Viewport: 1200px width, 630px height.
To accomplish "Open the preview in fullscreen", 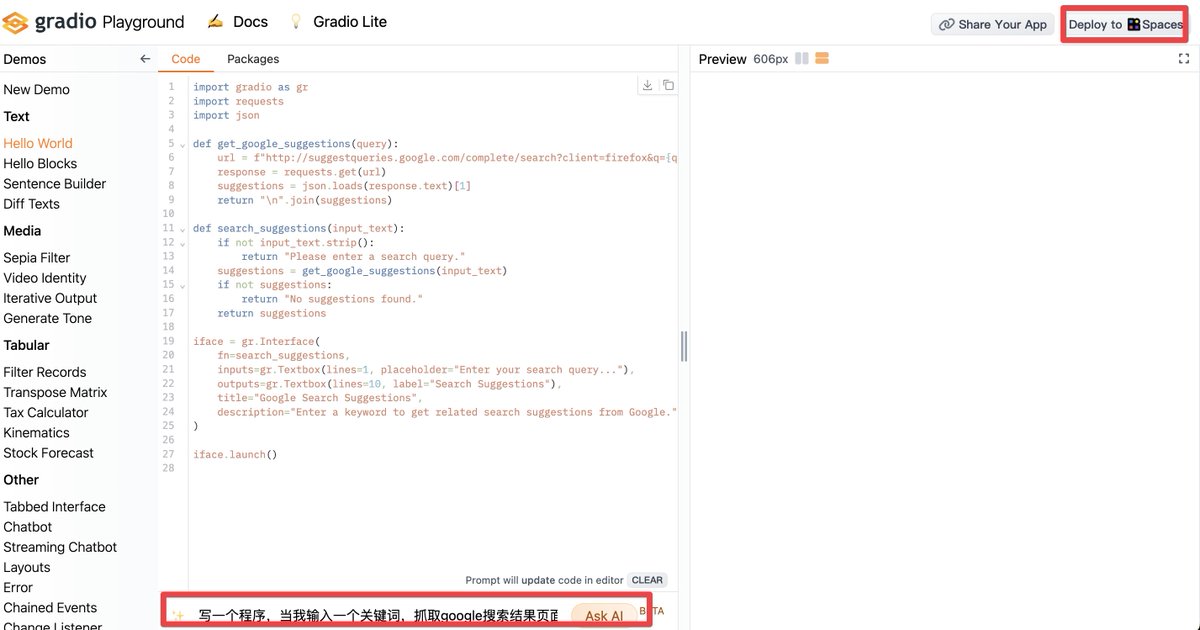I will click(x=1184, y=59).
